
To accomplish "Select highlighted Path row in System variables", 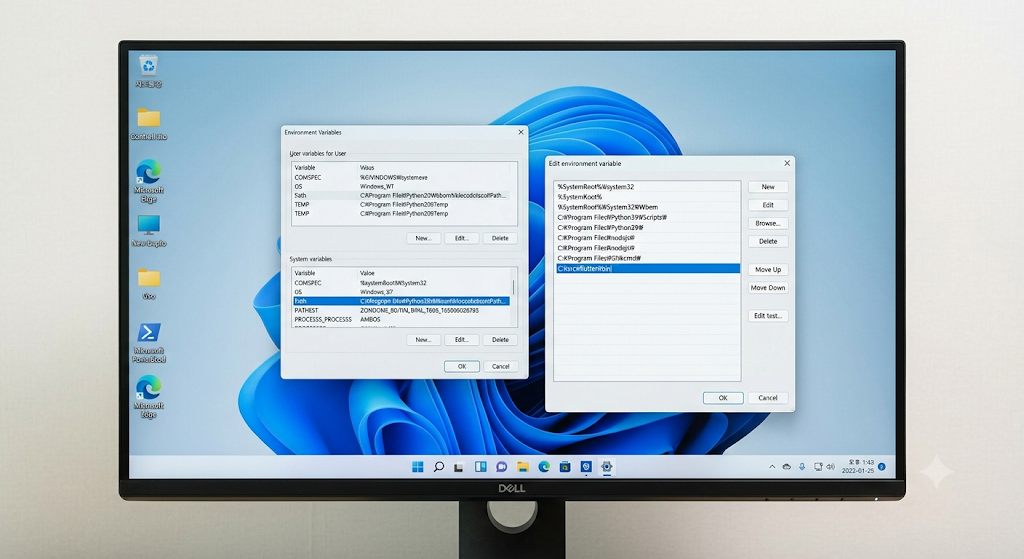I will (400, 301).
